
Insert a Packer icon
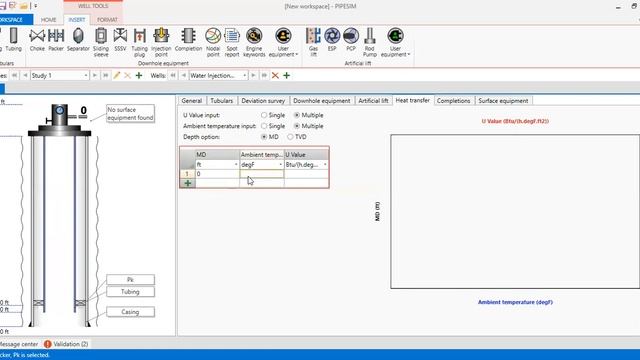pos(56,40)
